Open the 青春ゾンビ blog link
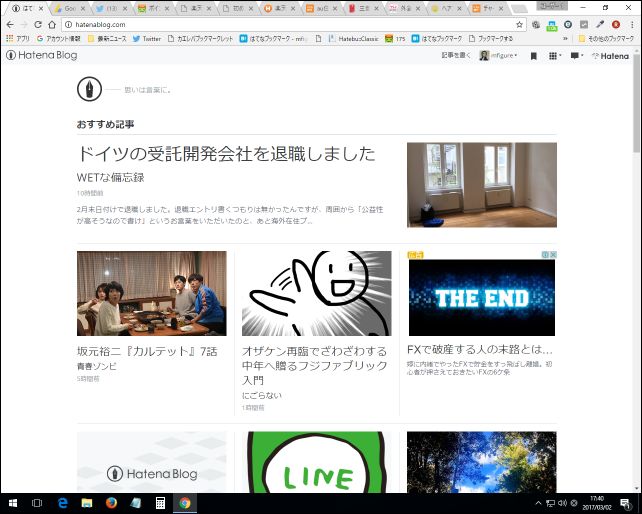Viewport: 642px width, 514px height. (97, 366)
